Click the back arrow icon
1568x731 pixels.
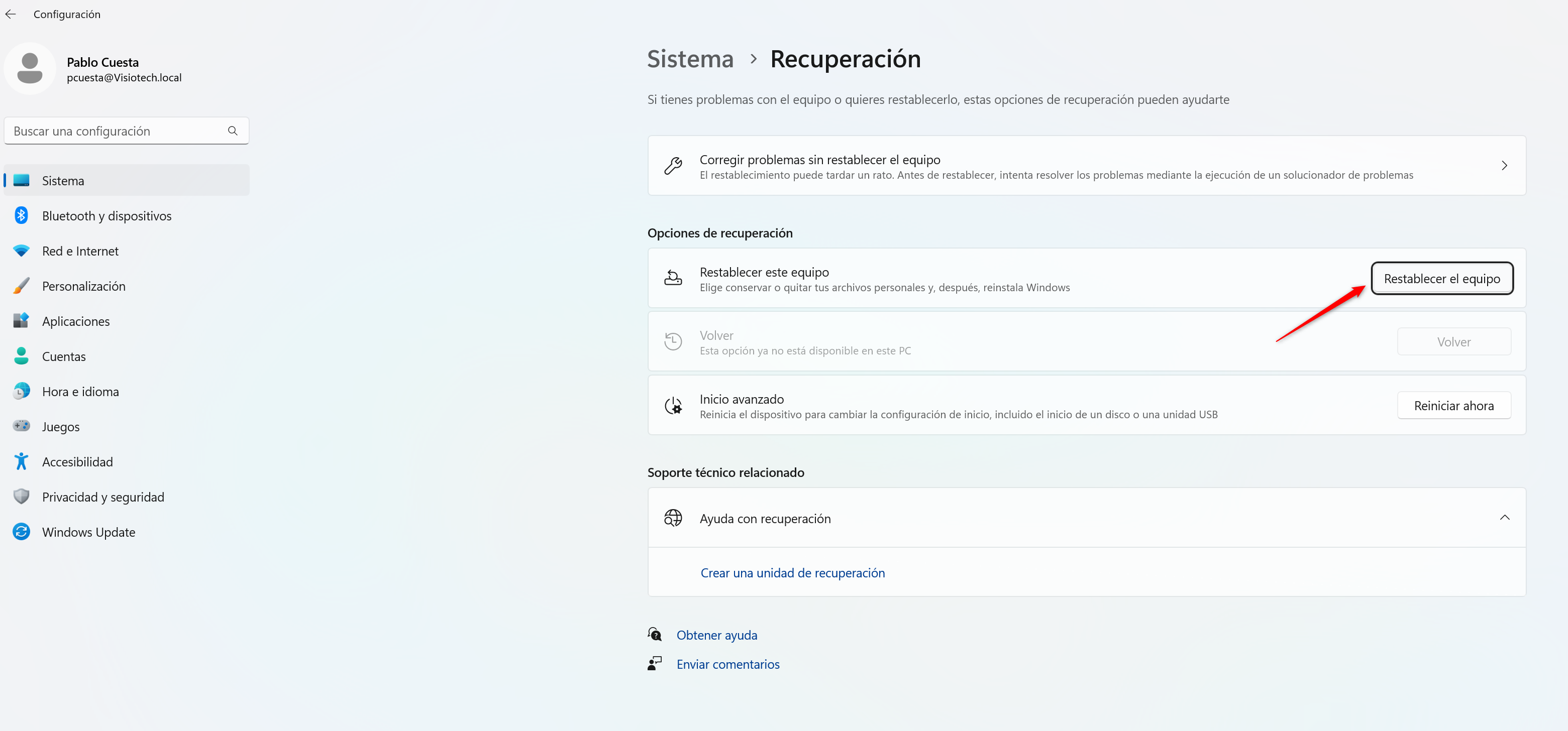coord(11,14)
